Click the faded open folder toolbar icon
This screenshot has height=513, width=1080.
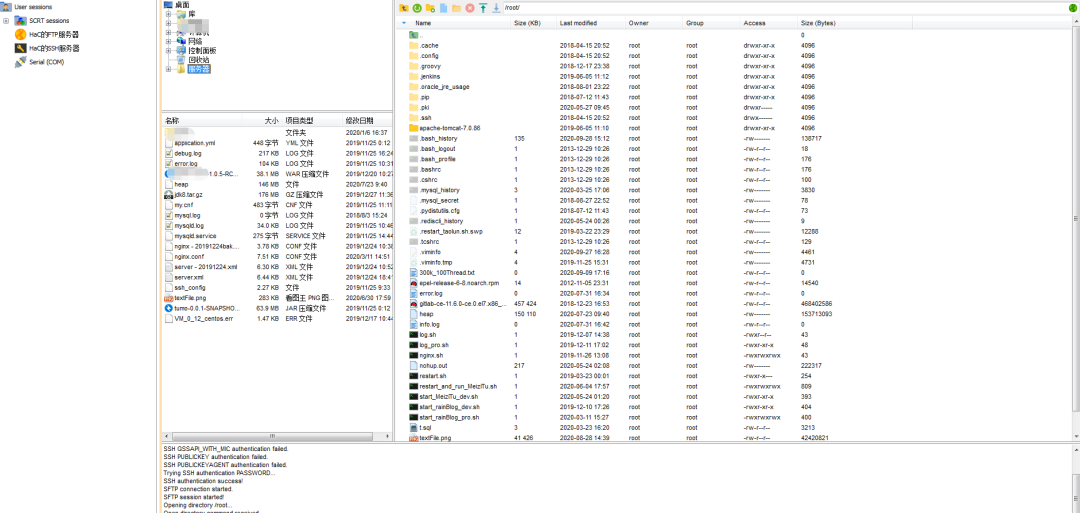coord(456,8)
